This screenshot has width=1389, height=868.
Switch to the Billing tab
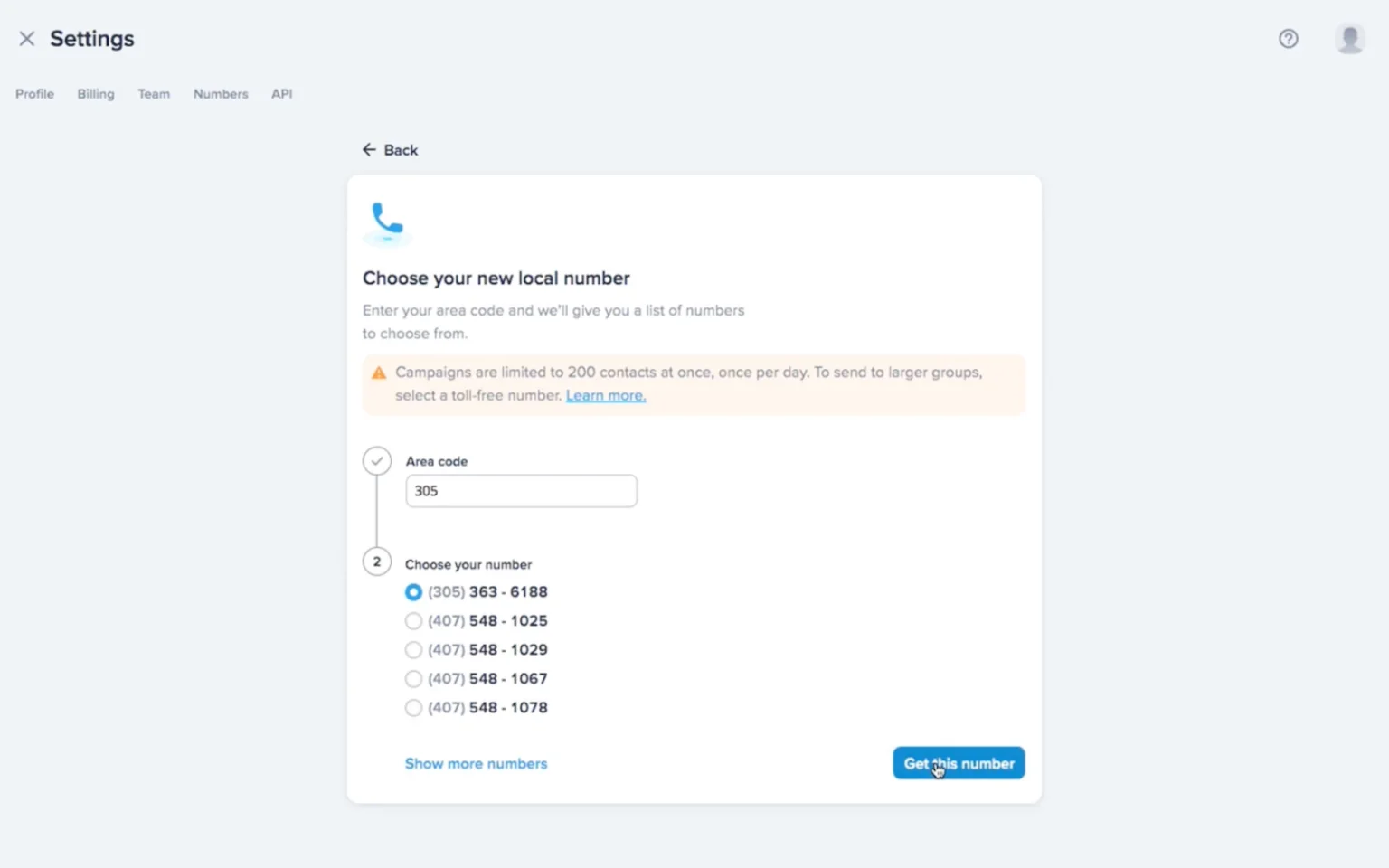[x=96, y=94]
